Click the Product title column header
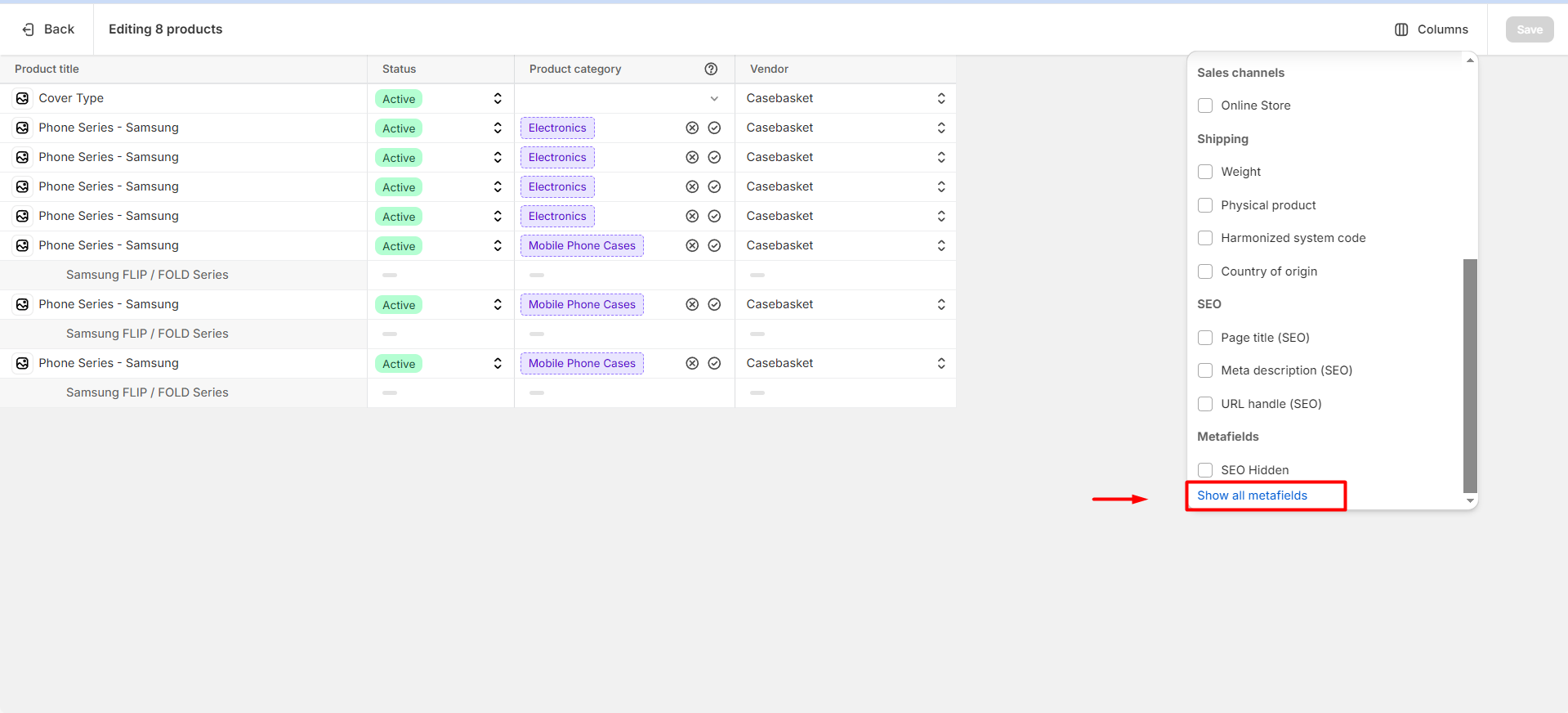This screenshot has width=1568, height=713. [x=47, y=70]
